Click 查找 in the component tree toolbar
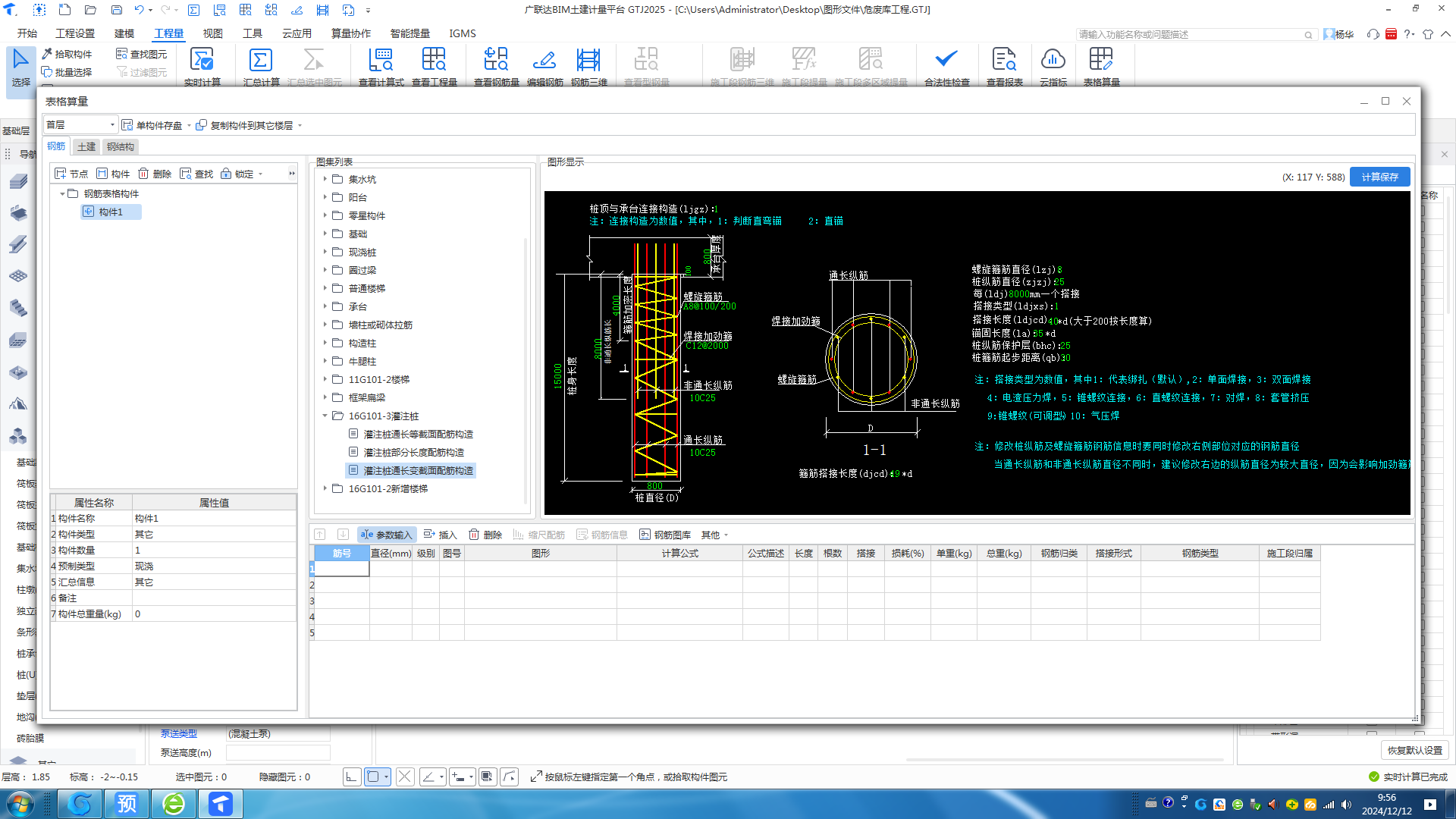This screenshot has width=1456, height=819. click(196, 174)
